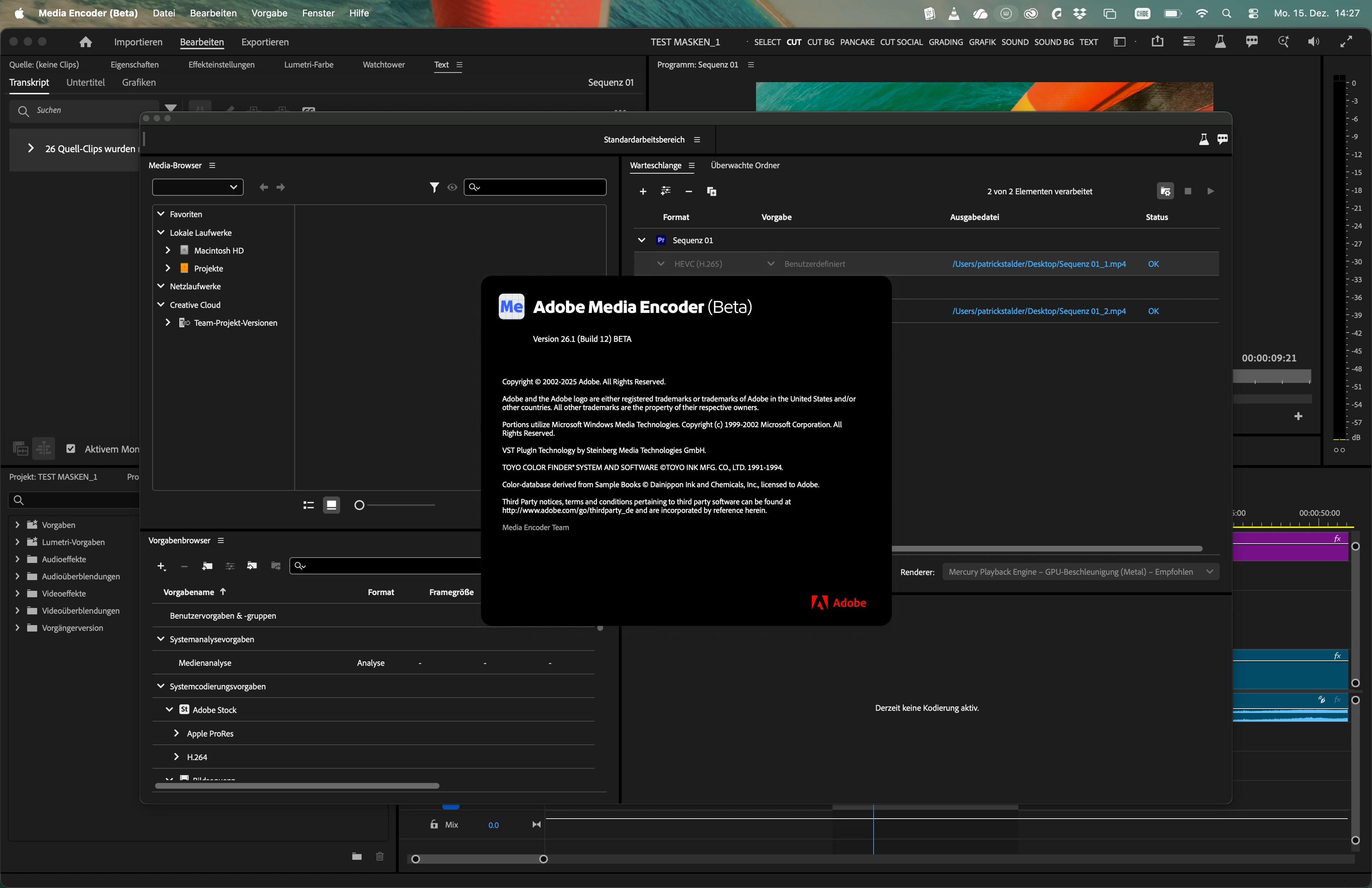The image size is (1372, 888).
Task: Go back in Media-Browser navigation
Action: (x=263, y=187)
